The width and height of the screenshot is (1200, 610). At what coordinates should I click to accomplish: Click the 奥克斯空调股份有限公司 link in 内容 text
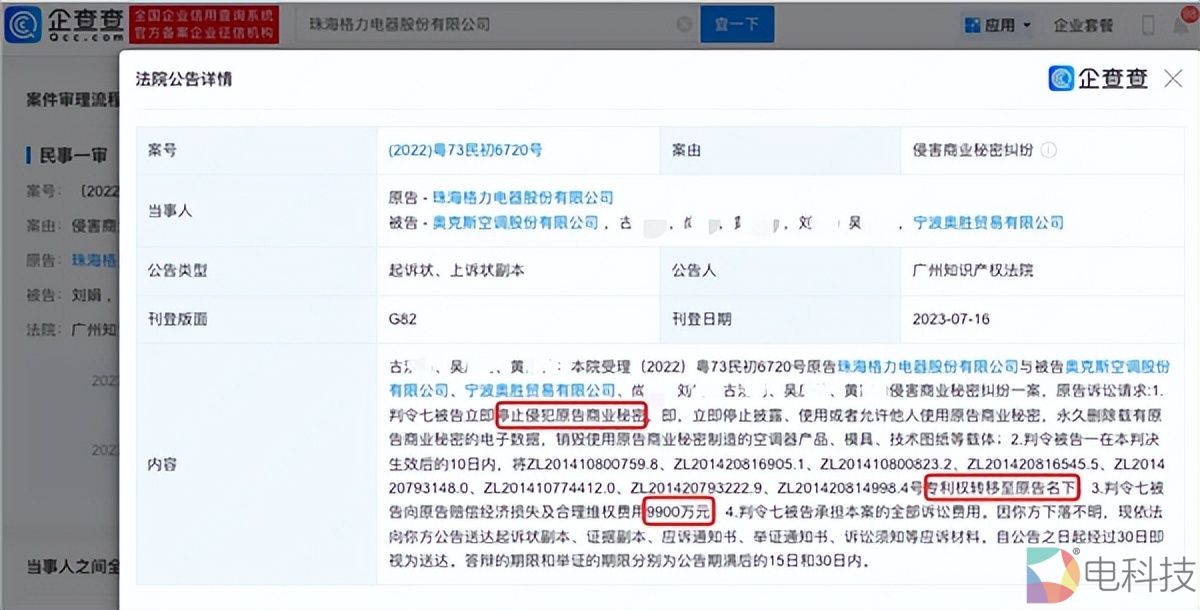1091,367
